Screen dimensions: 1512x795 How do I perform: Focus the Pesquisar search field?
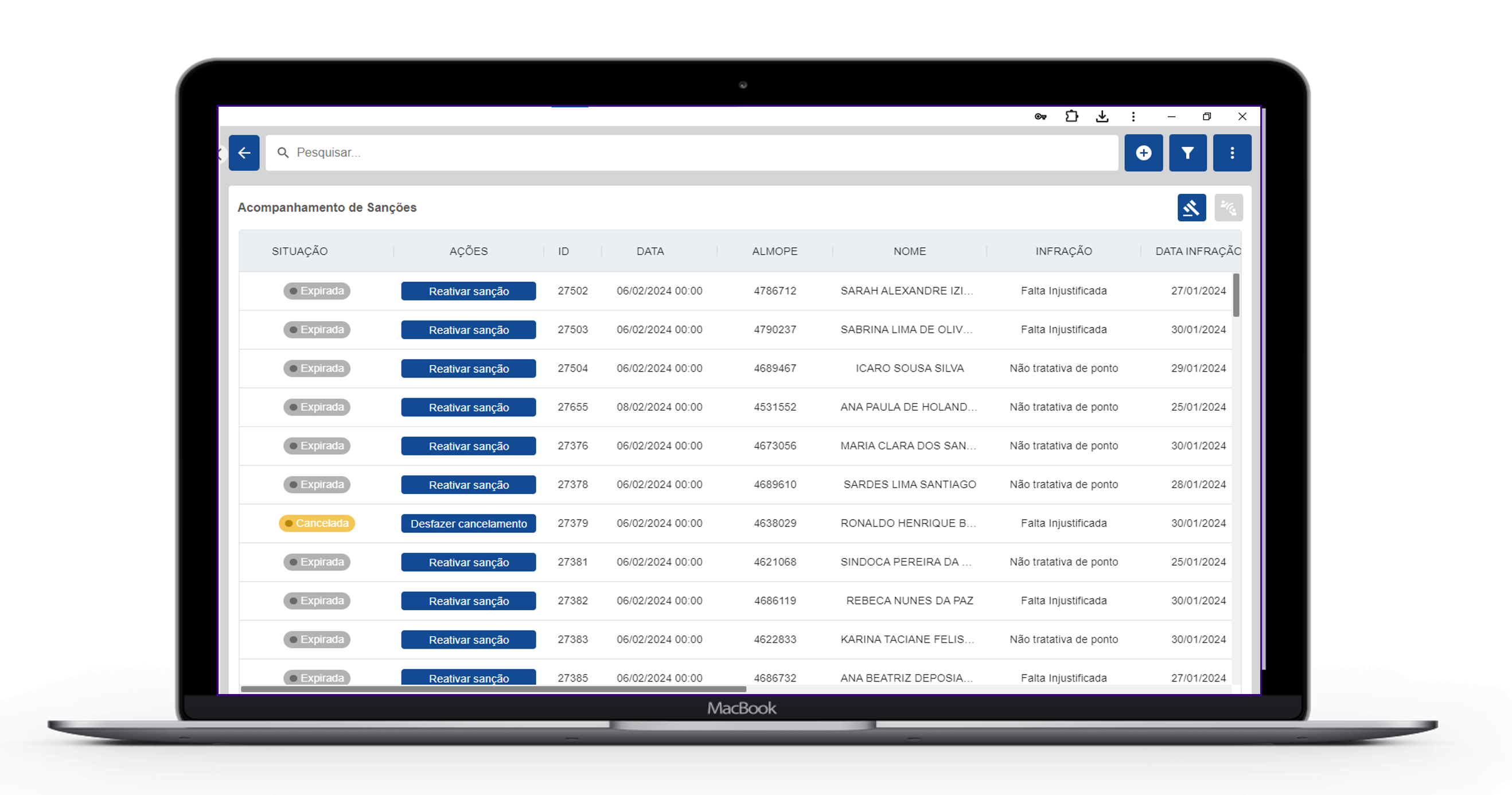tap(691, 153)
